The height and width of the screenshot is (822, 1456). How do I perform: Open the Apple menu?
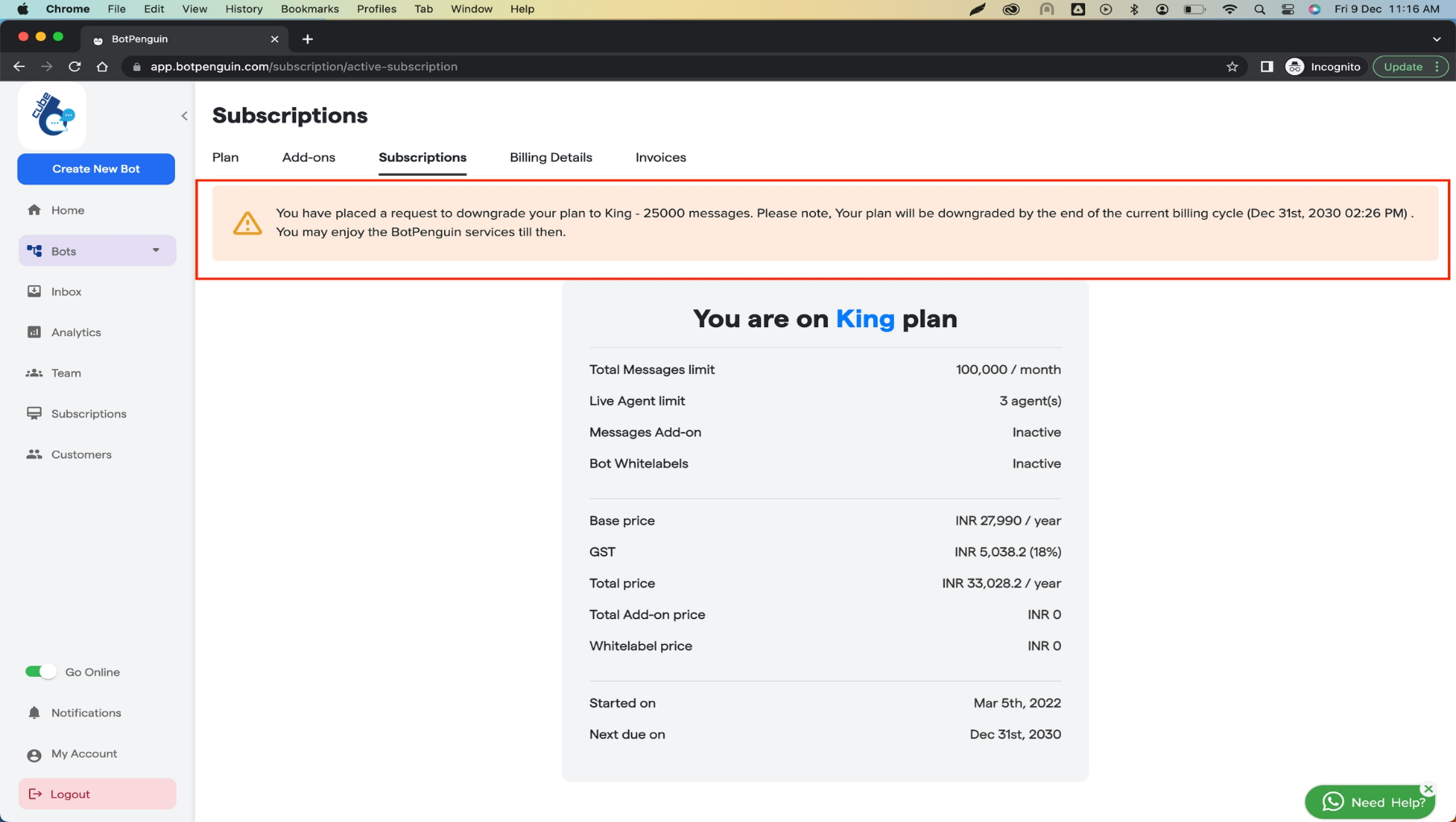pos(23,9)
